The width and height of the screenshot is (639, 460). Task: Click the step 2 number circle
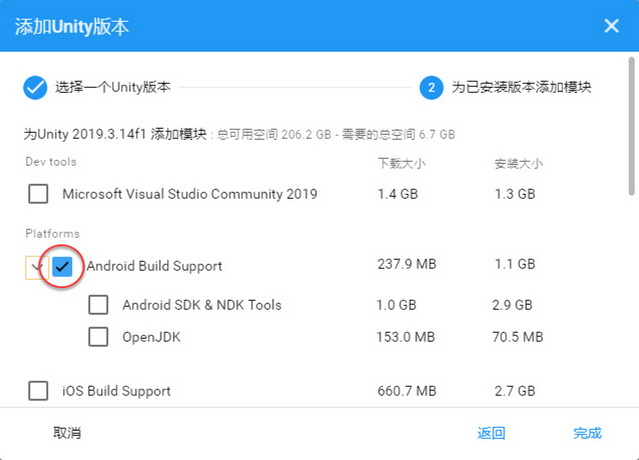coord(431,88)
